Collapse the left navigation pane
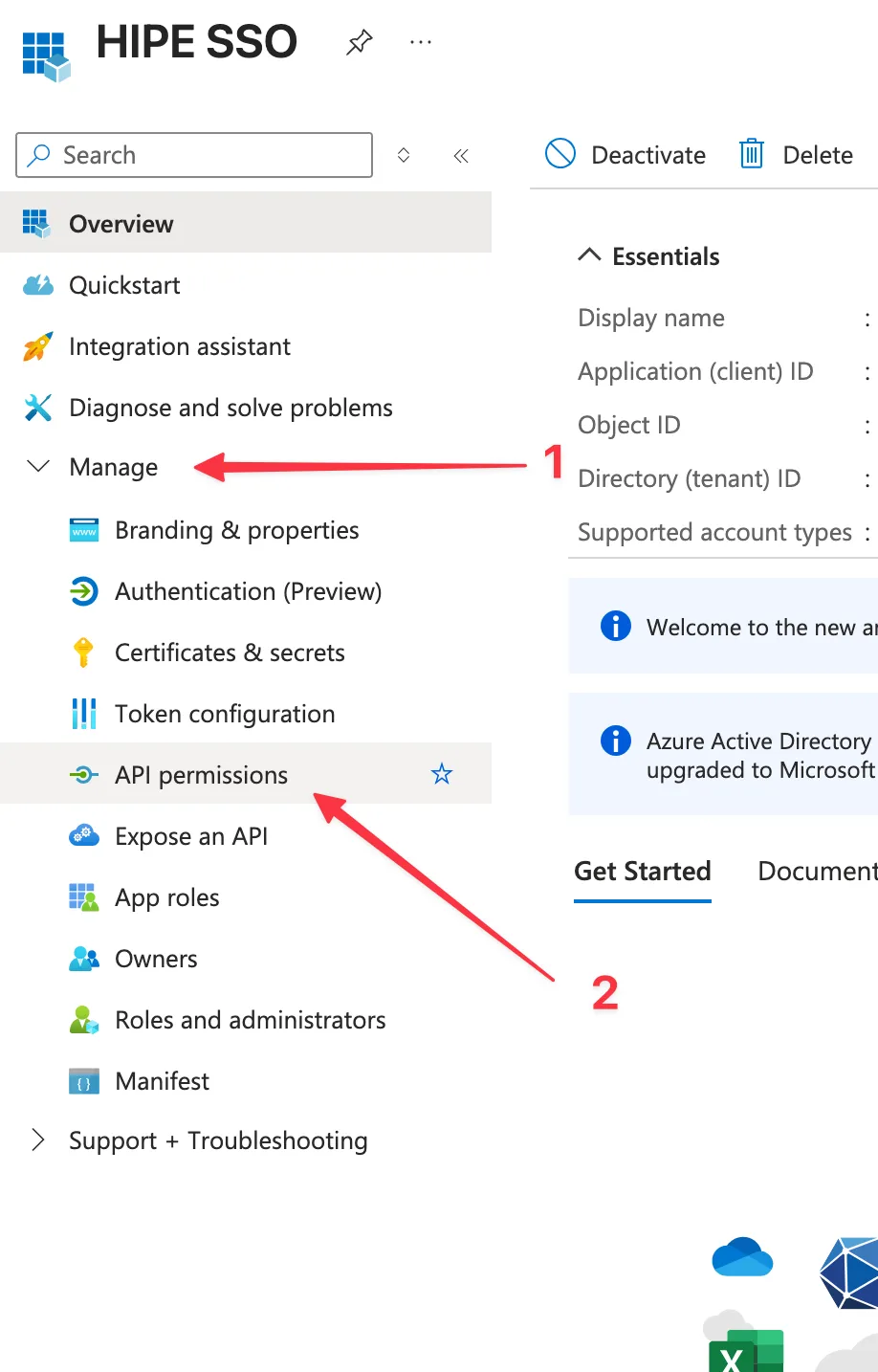Screen dimensions: 878x1372 460,155
